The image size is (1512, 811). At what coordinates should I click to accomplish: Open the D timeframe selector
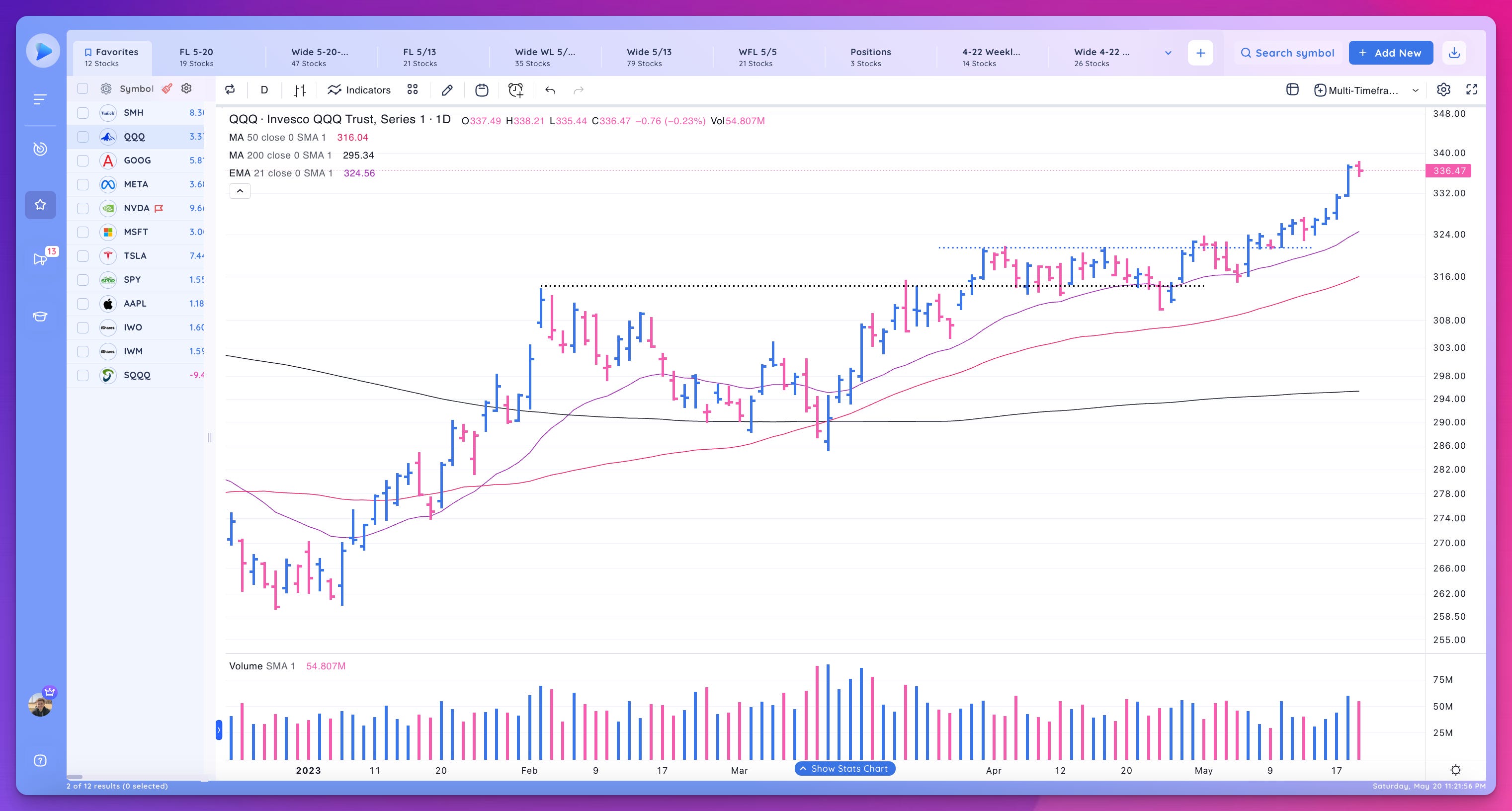[264, 90]
